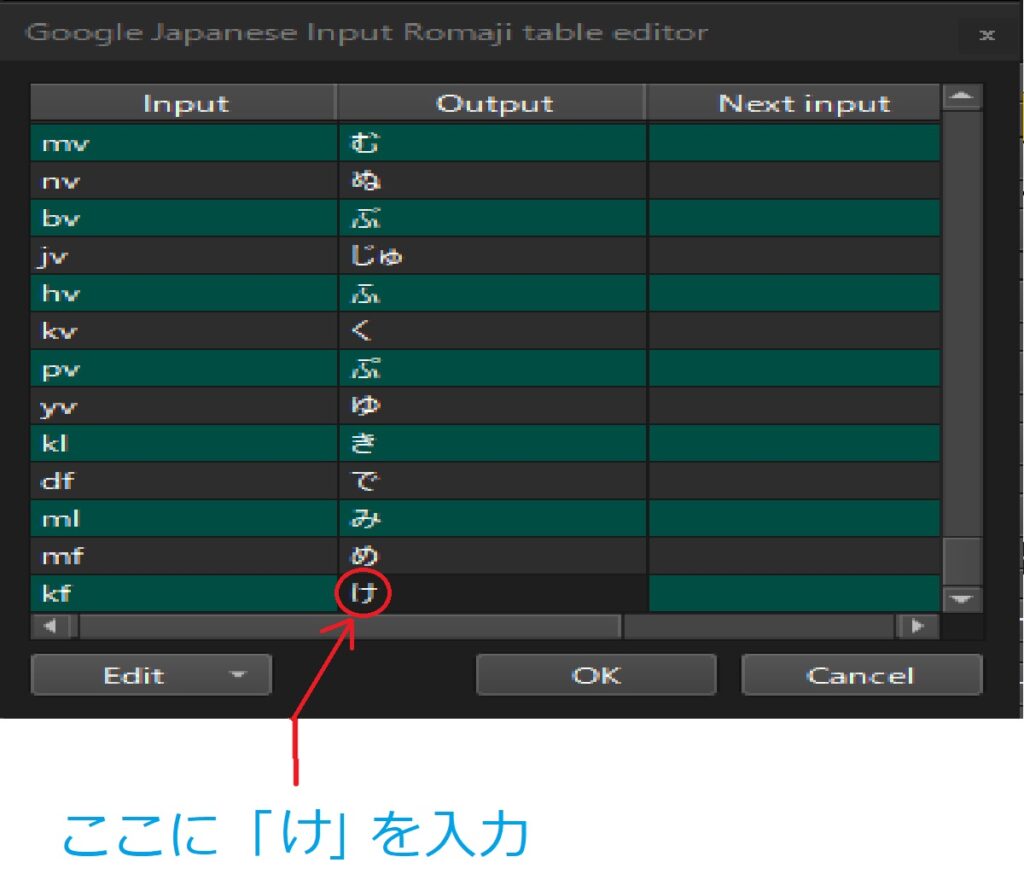This screenshot has width=1024, height=880.
Task: Close the Romaji table editor window
Action: (987, 34)
